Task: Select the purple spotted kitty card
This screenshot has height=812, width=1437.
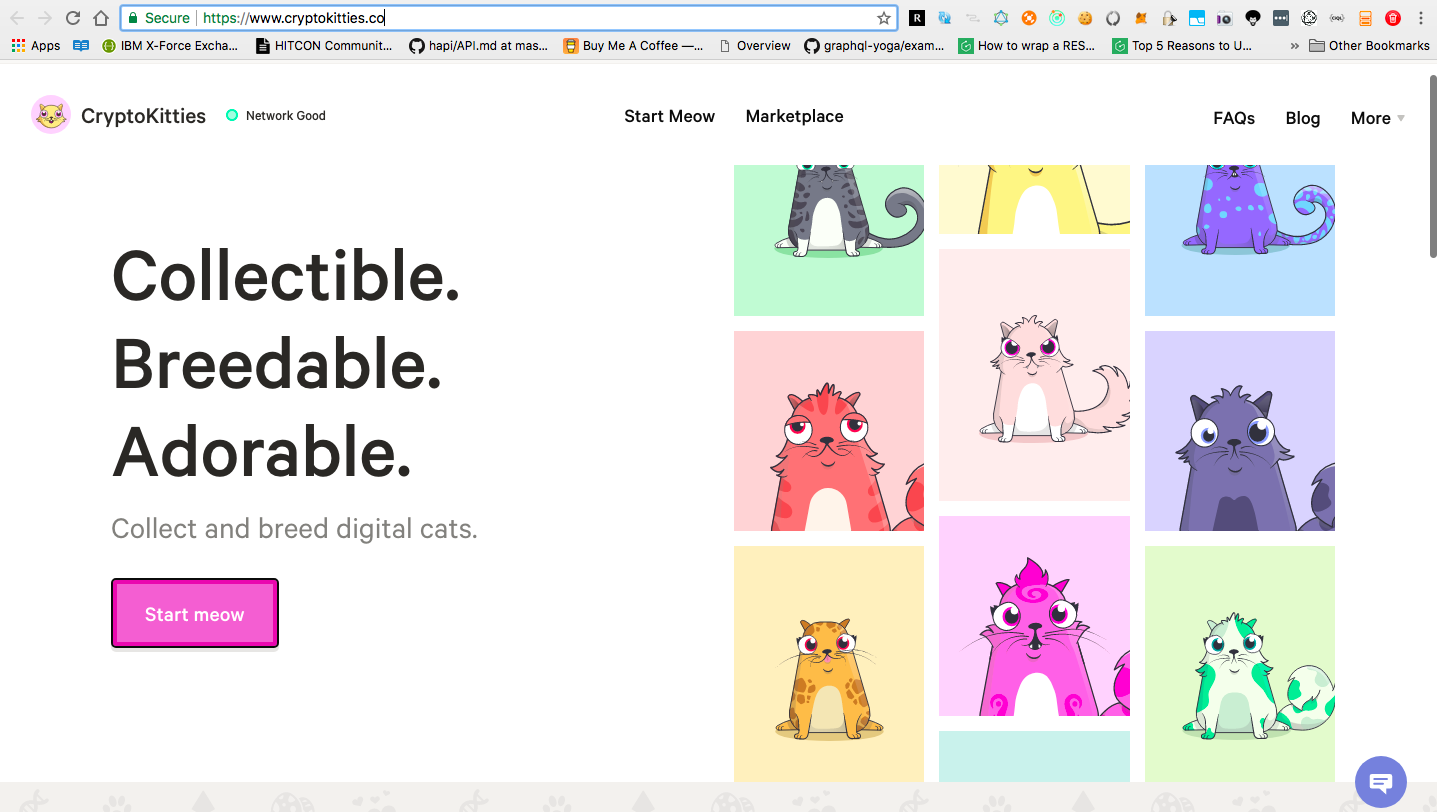Action: 1240,240
